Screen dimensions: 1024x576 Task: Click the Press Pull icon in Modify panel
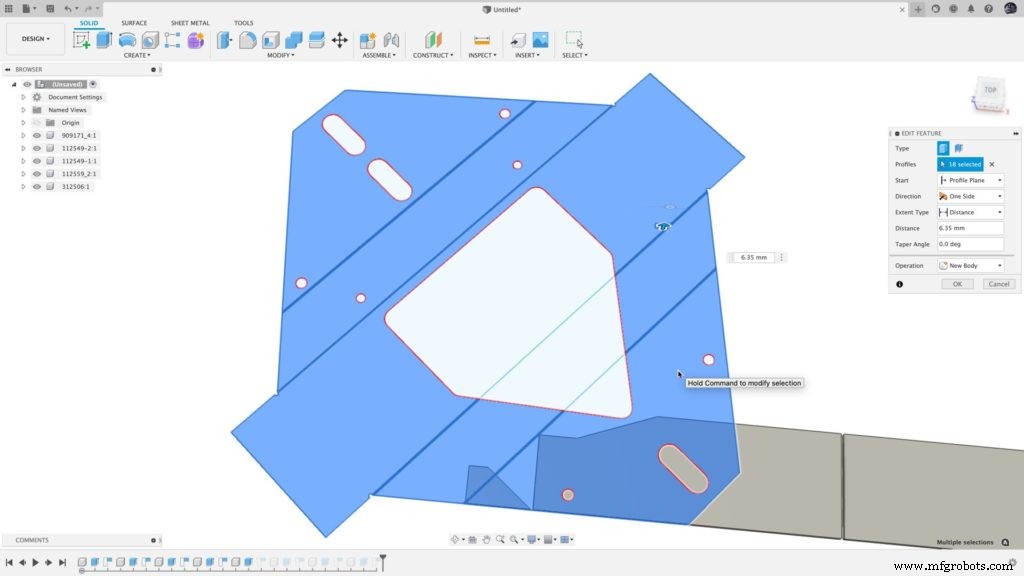click(224, 38)
